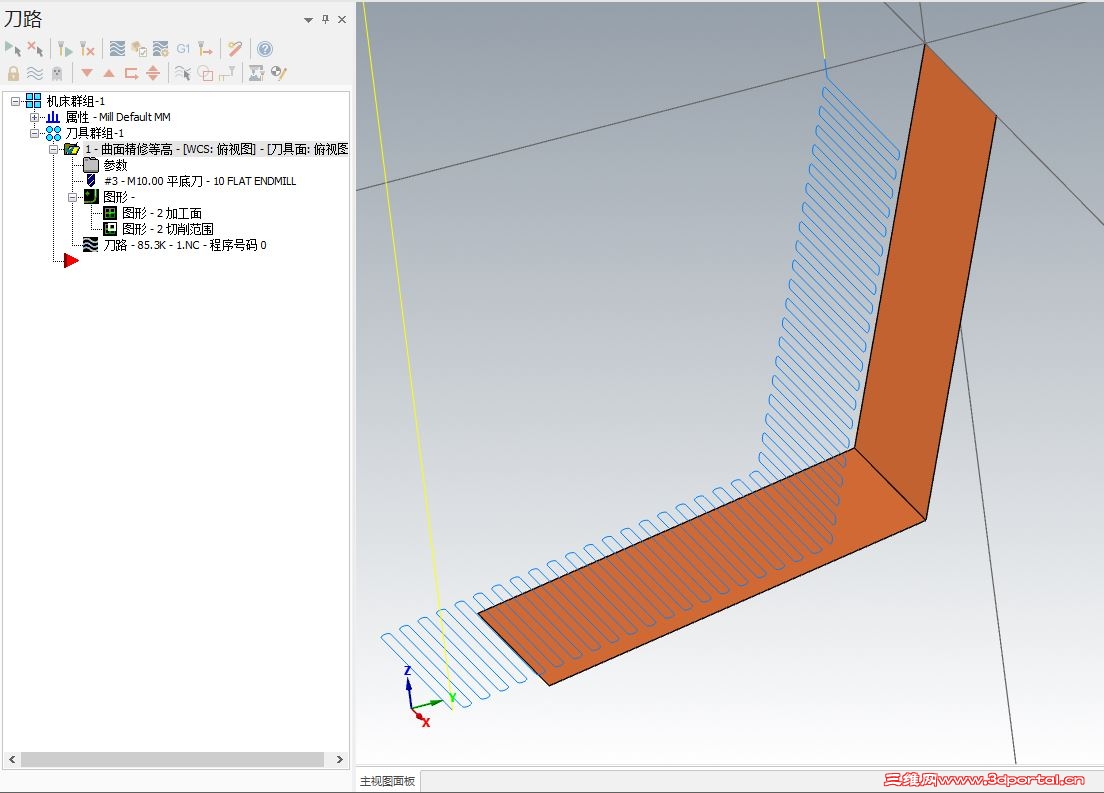Click the 刀路 - 85.3K - 1.NC toolpath icon

tap(90, 244)
